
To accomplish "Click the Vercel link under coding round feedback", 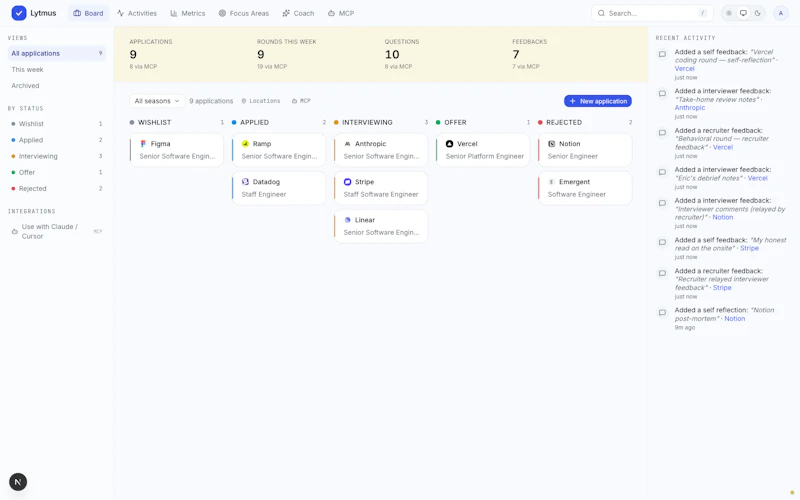I will [684, 68].
